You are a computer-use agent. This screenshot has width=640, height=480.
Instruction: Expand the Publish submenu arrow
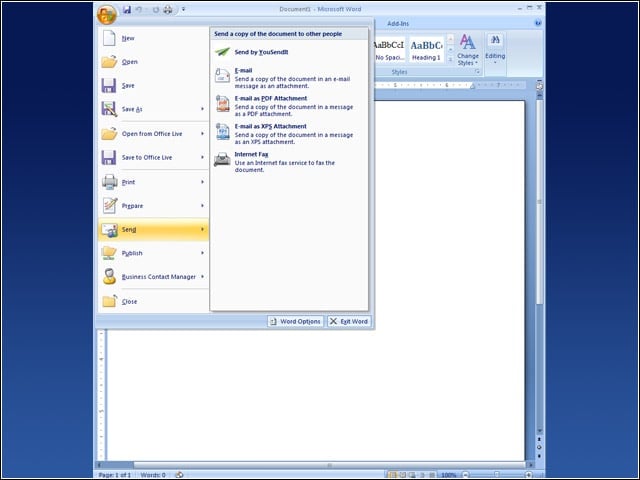(202, 253)
